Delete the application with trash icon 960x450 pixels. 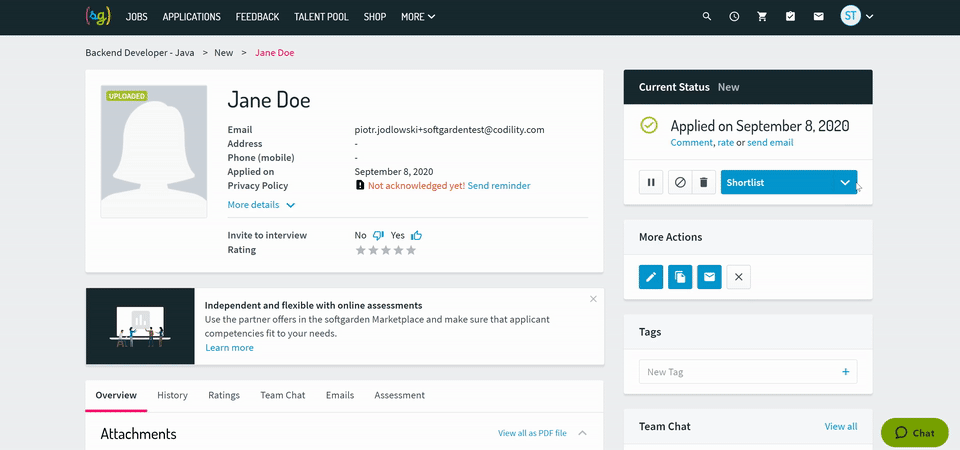703,183
